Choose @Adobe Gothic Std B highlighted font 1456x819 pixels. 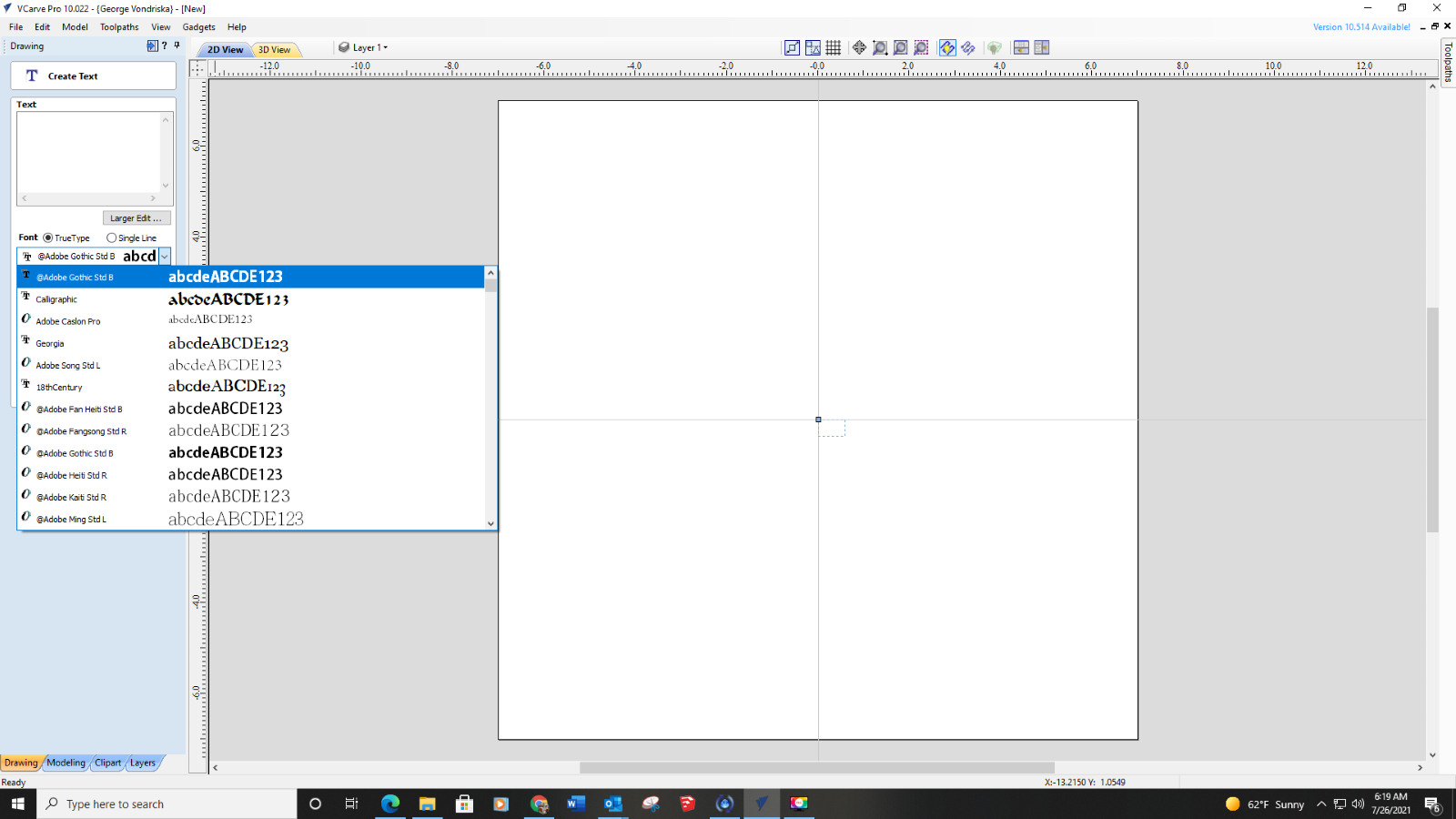click(x=251, y=277)
